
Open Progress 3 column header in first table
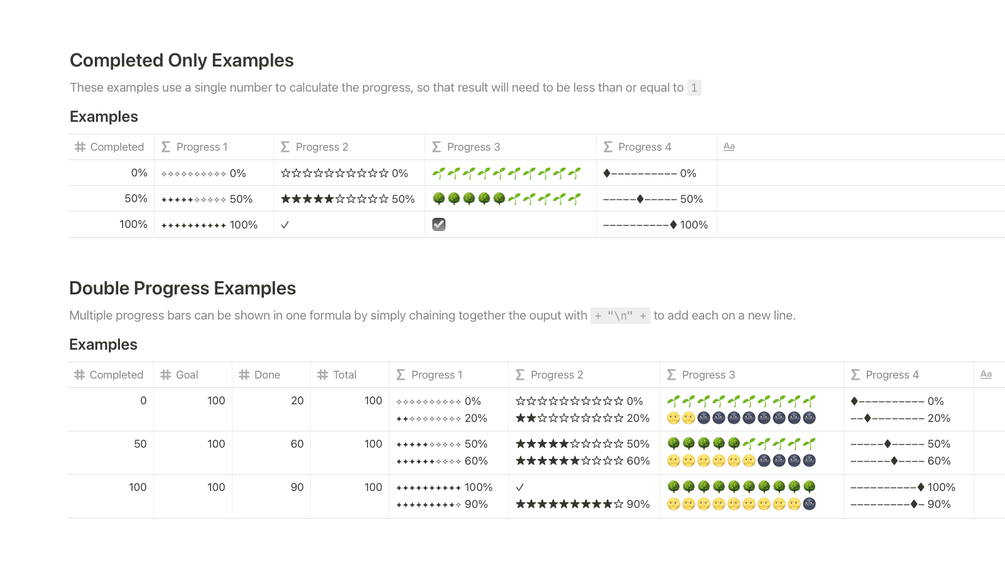tap(473, 147)
